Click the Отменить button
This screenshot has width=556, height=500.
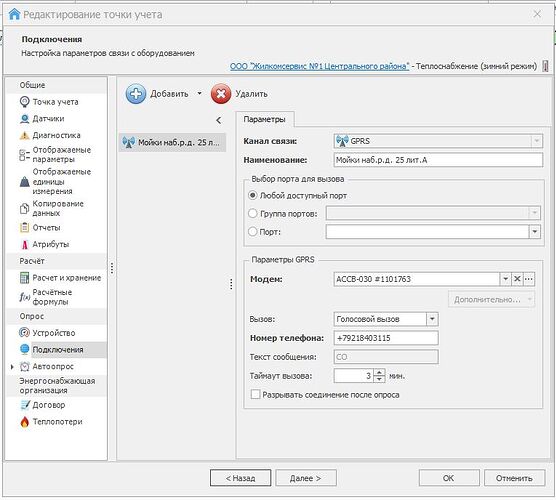click(x=514, y=478)
